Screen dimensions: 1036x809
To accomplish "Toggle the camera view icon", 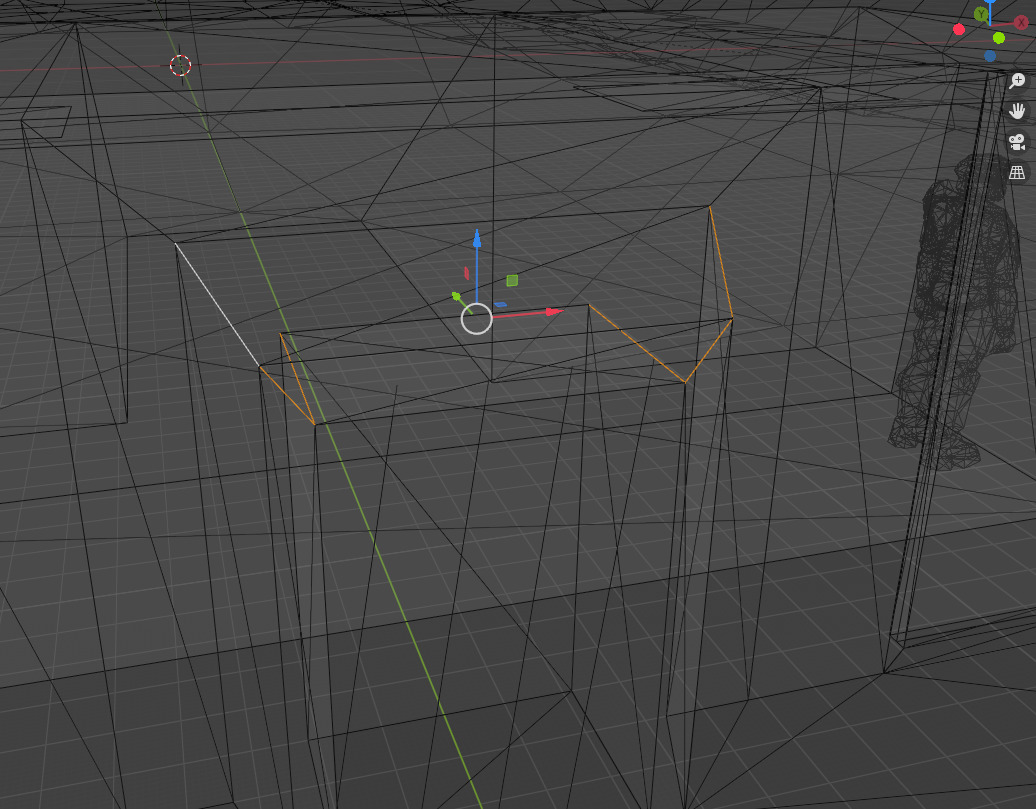I will click(1017, 141).
